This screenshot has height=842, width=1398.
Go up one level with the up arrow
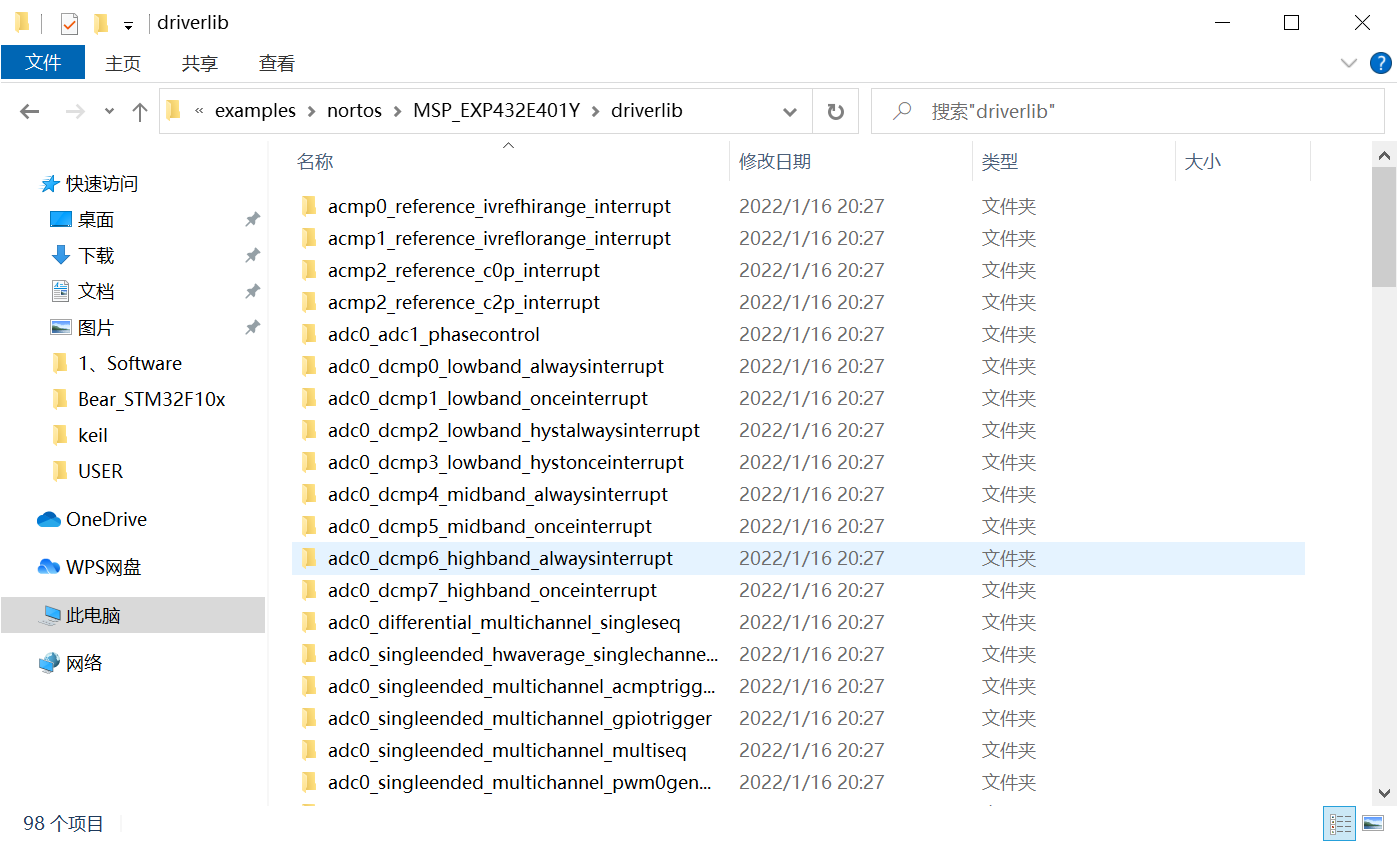pos(139,111)
